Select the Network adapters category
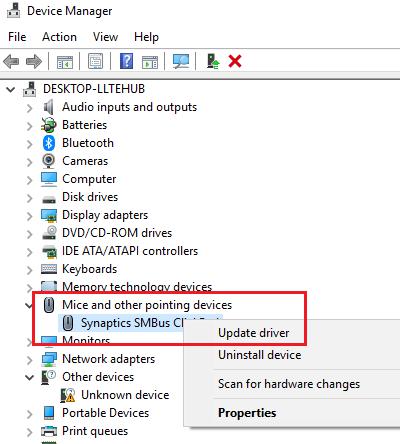This screenshot has width=400, height=444. 108,359
